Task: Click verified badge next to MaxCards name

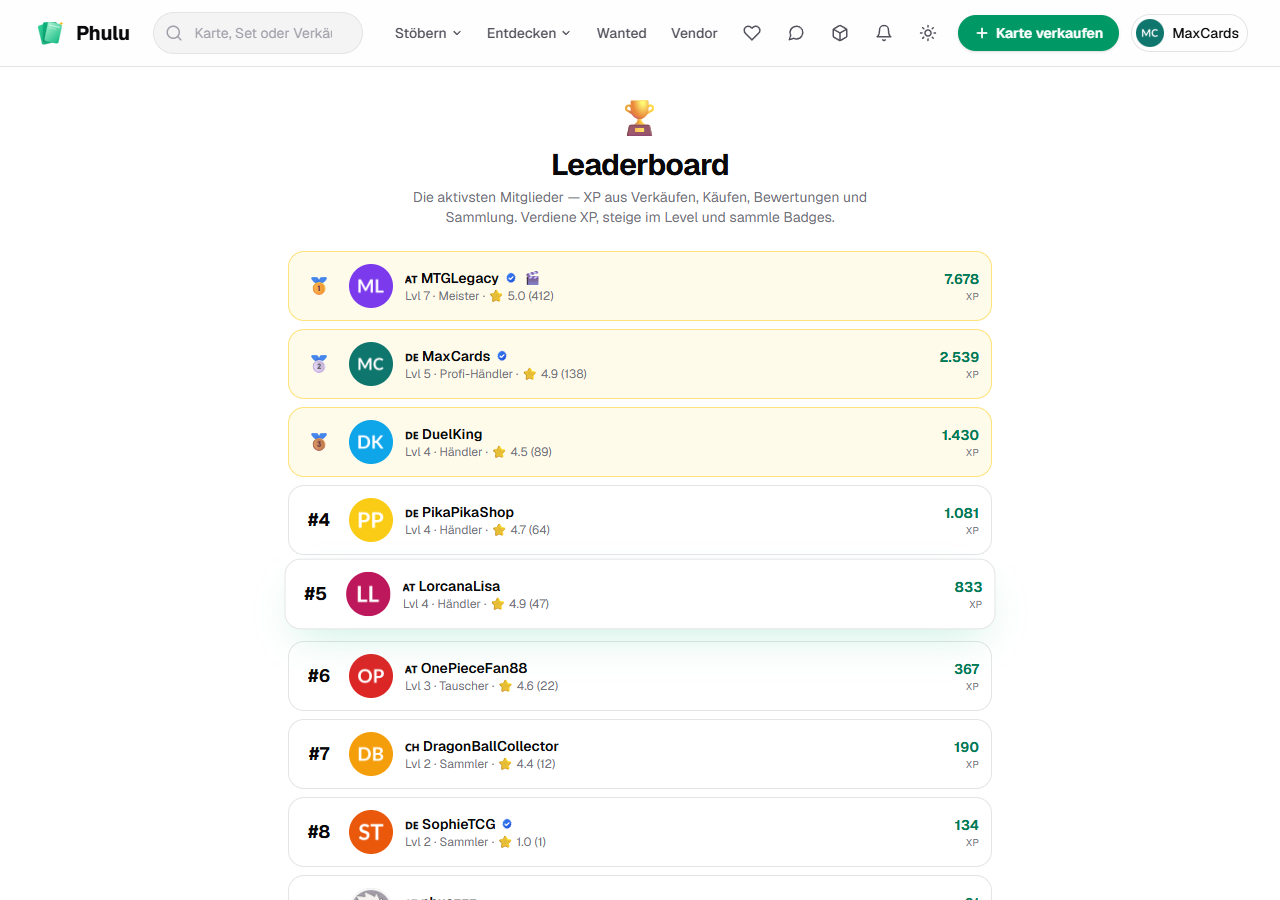Action: [x=502, y=356]
